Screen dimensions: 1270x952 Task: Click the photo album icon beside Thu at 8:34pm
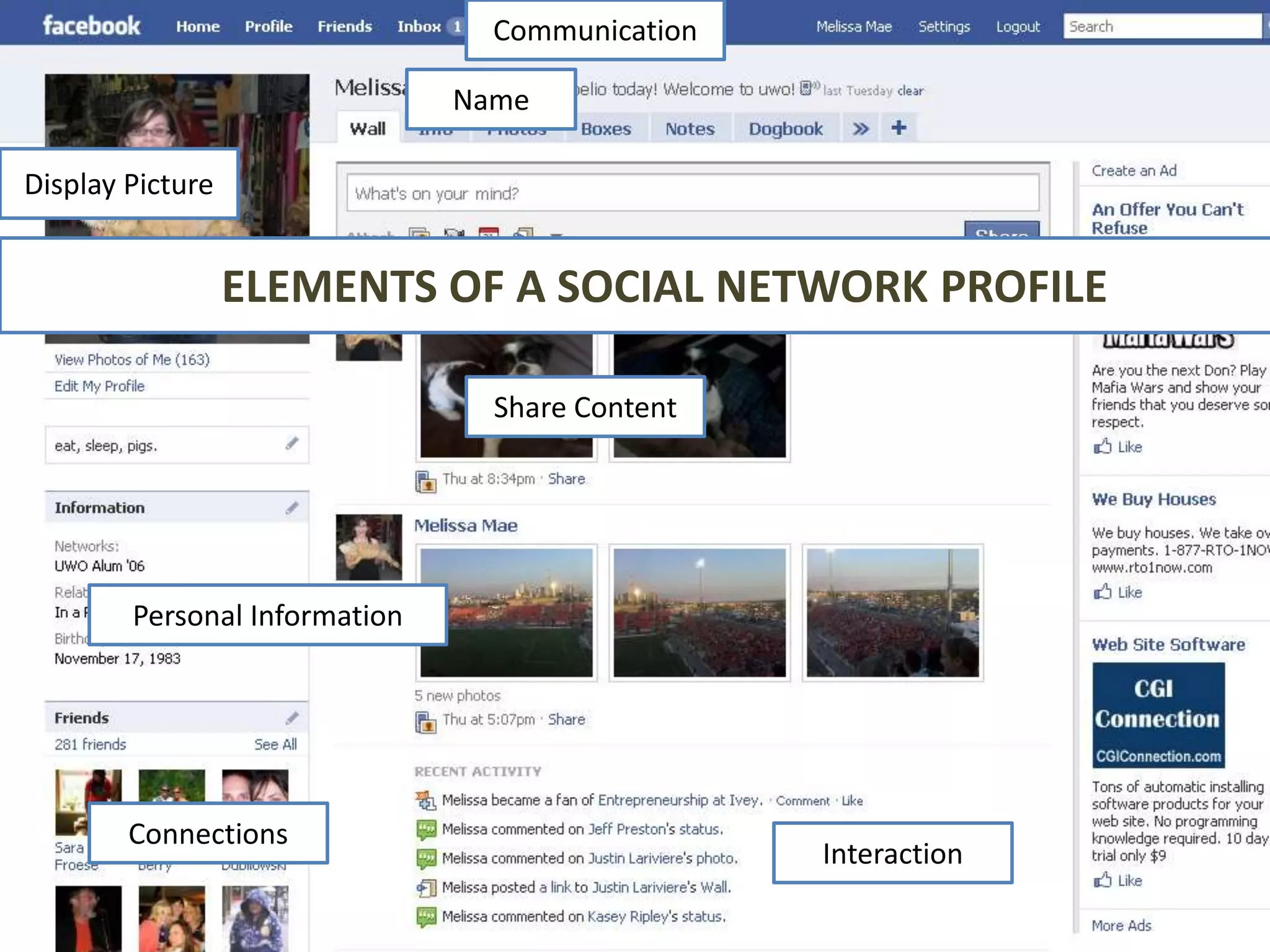[x=425, y=481]
